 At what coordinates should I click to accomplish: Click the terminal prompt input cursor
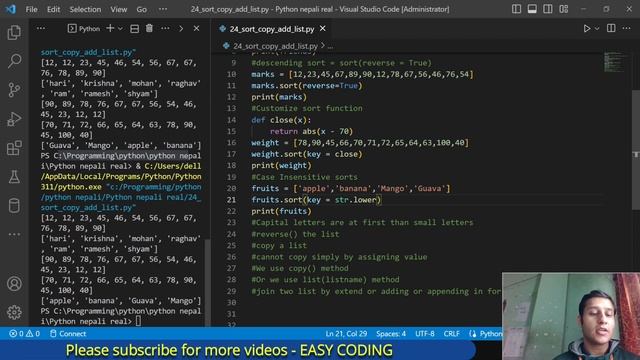click(x=138, y=321)
